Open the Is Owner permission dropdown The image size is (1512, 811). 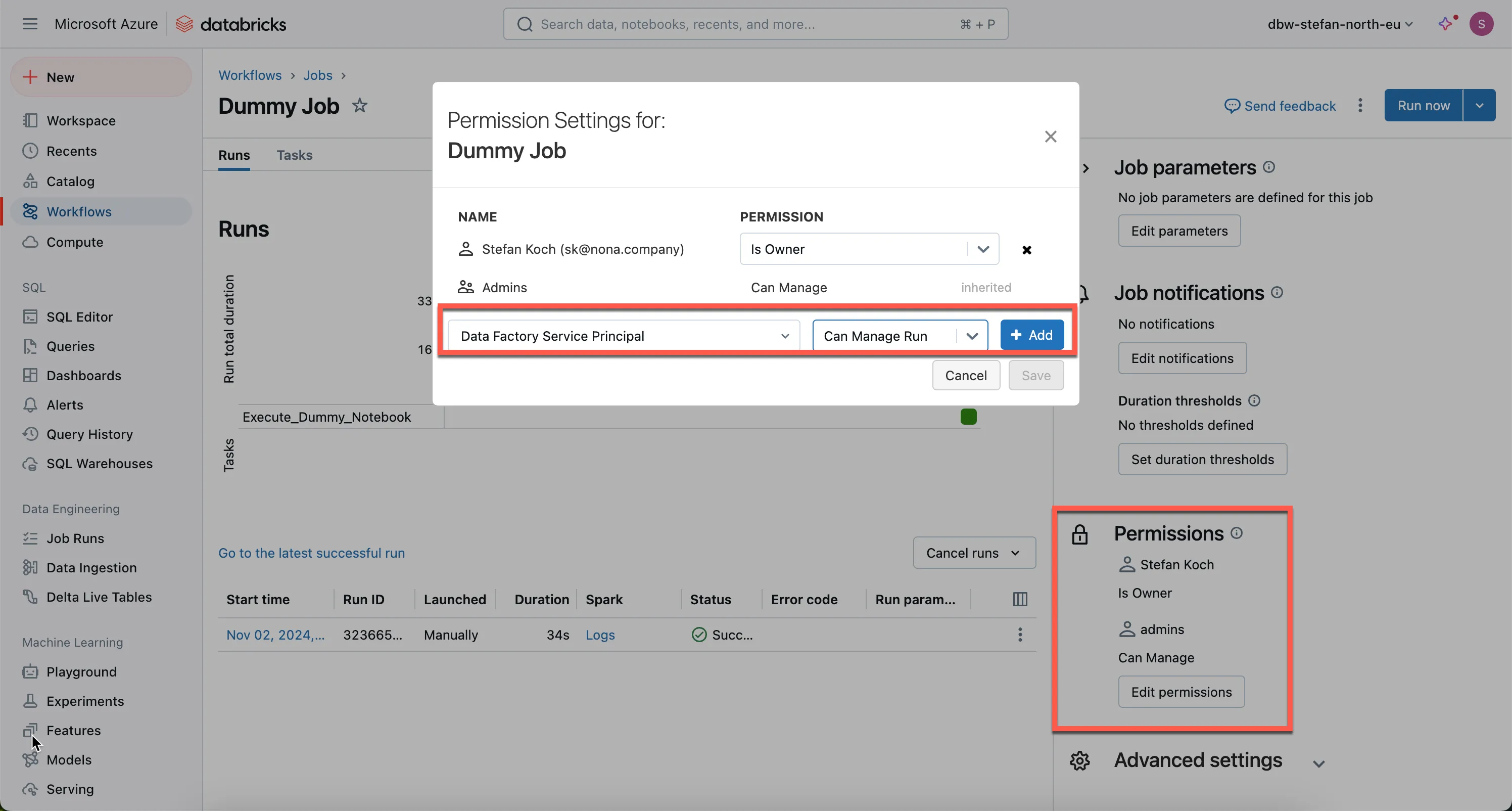[982, 249]
